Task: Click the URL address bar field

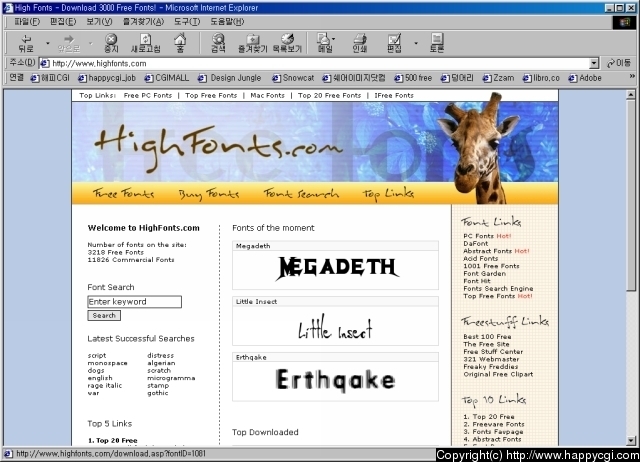Action: [x=320, y=63]
